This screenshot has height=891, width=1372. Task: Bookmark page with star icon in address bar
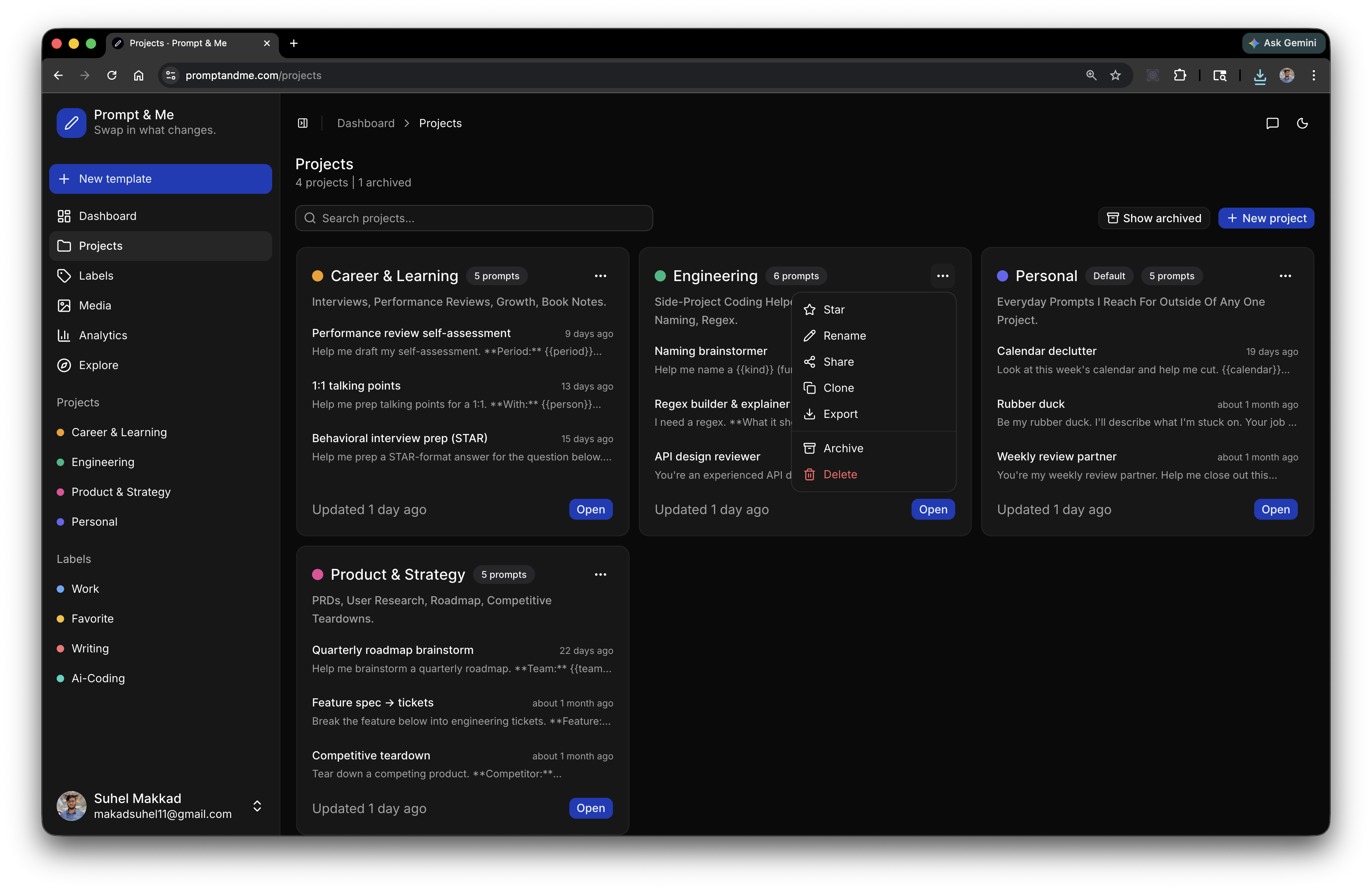(x=1115, y=75)
